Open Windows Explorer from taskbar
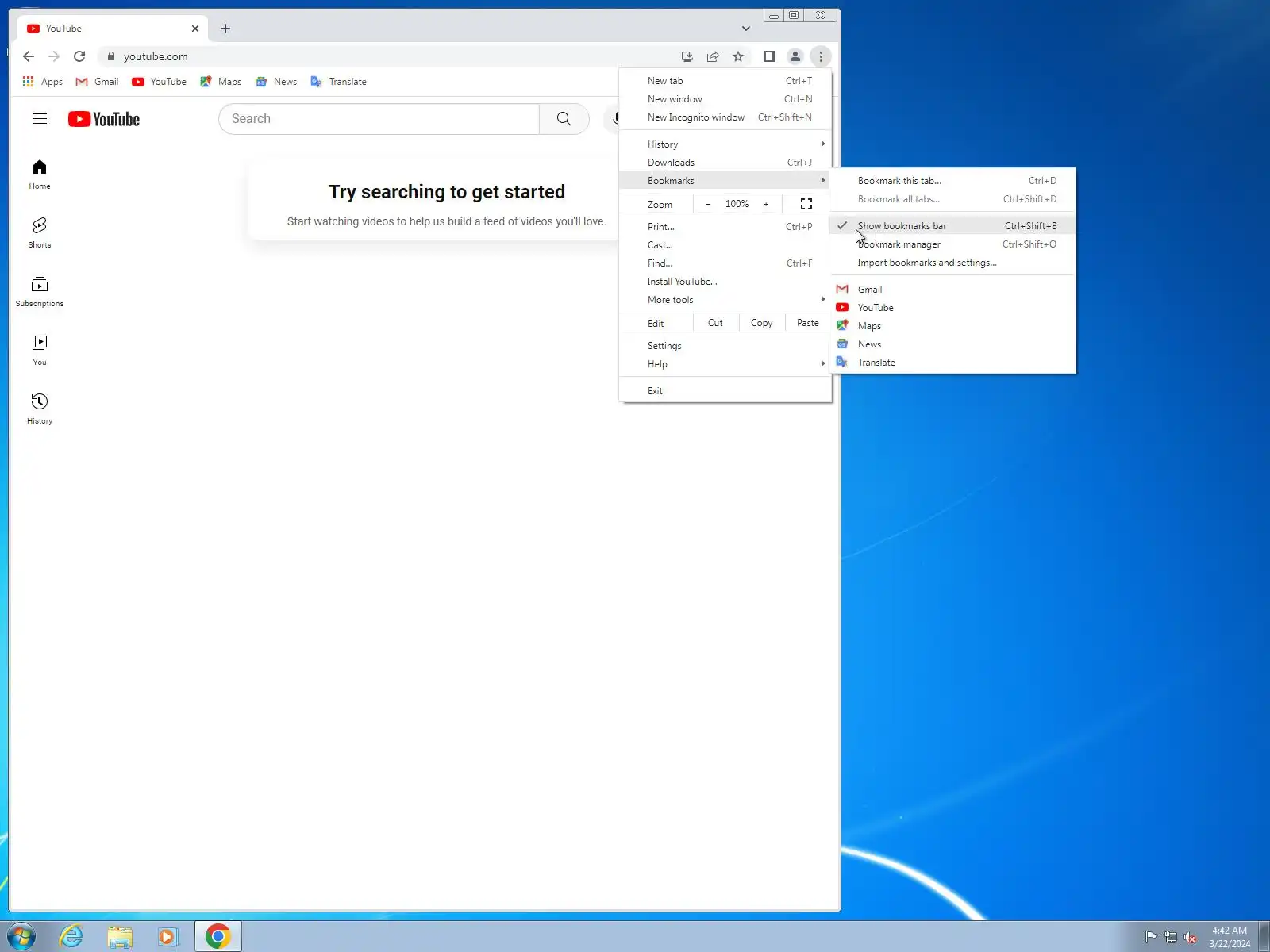 [x=120, y=937]
